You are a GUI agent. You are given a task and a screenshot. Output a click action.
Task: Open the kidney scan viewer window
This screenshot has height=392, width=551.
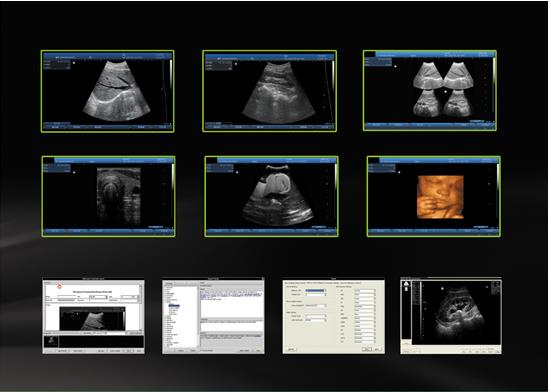[451, 316]
